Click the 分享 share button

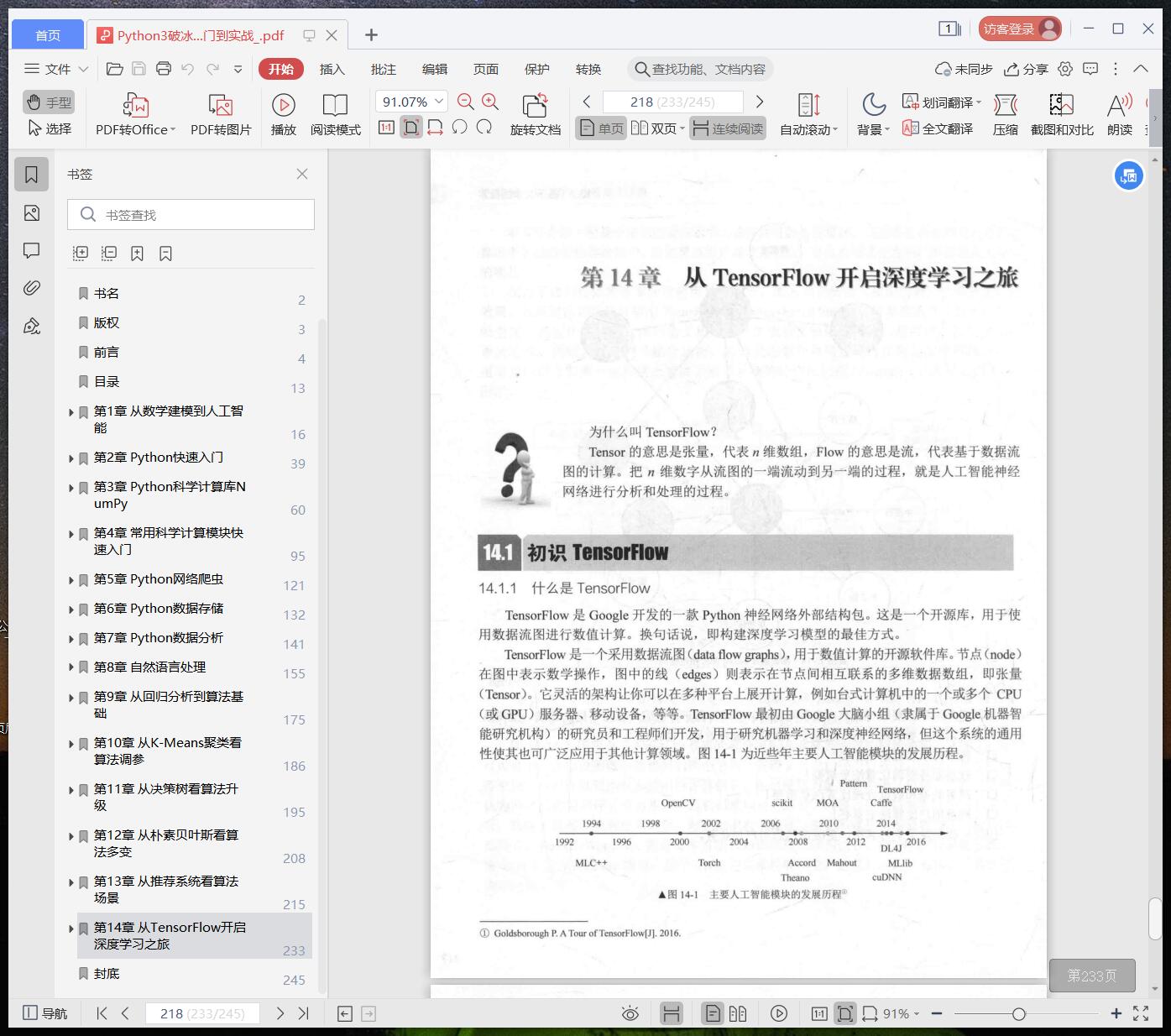[x=1026, y=69]
